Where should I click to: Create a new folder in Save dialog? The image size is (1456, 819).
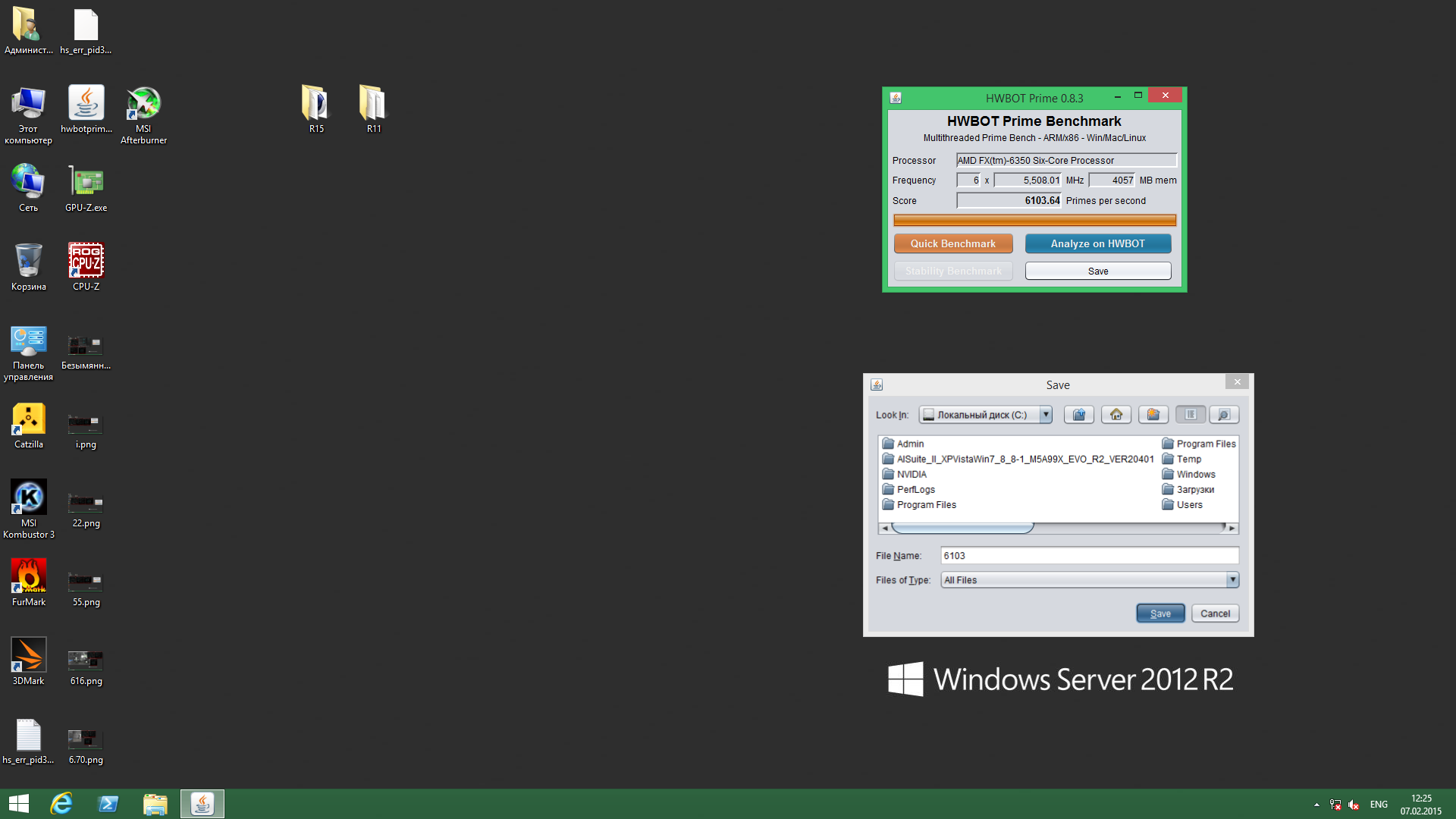(1153, 415)
